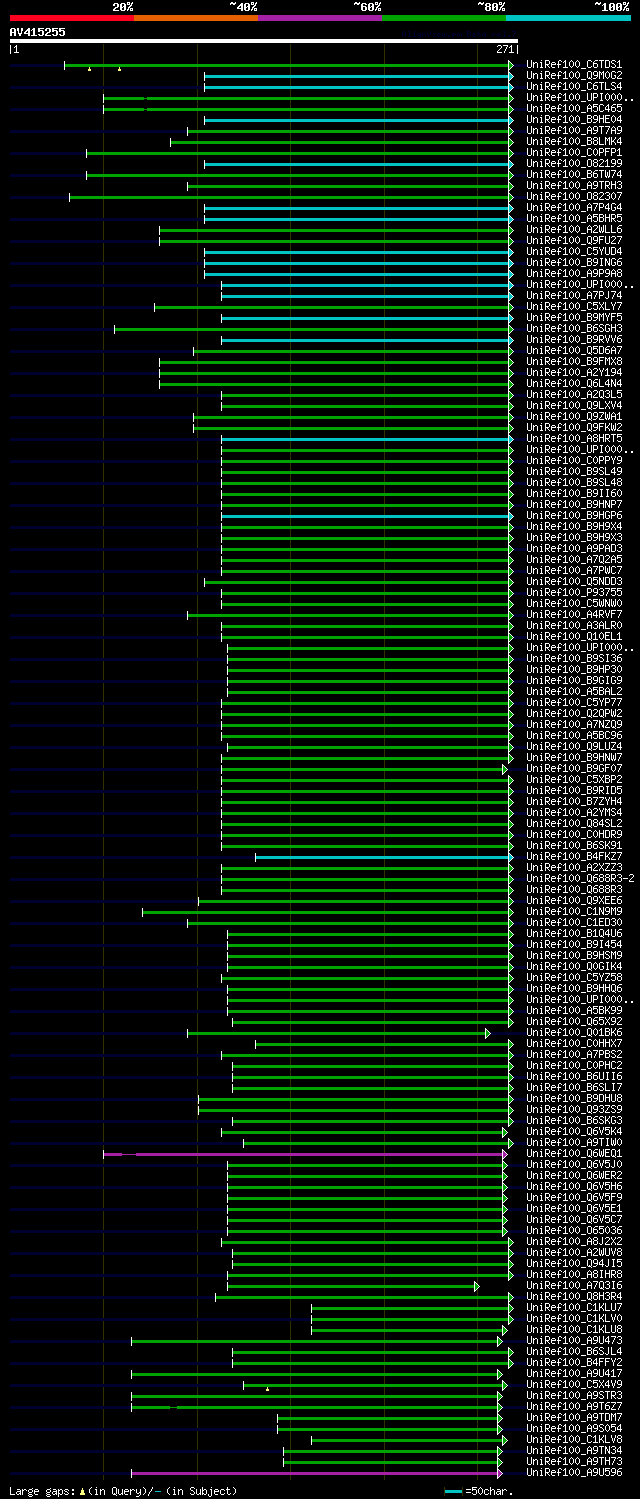
Task: Select the UniRef100_B6TW74 label
Action: pyautogui.click(x=573, y=175)
